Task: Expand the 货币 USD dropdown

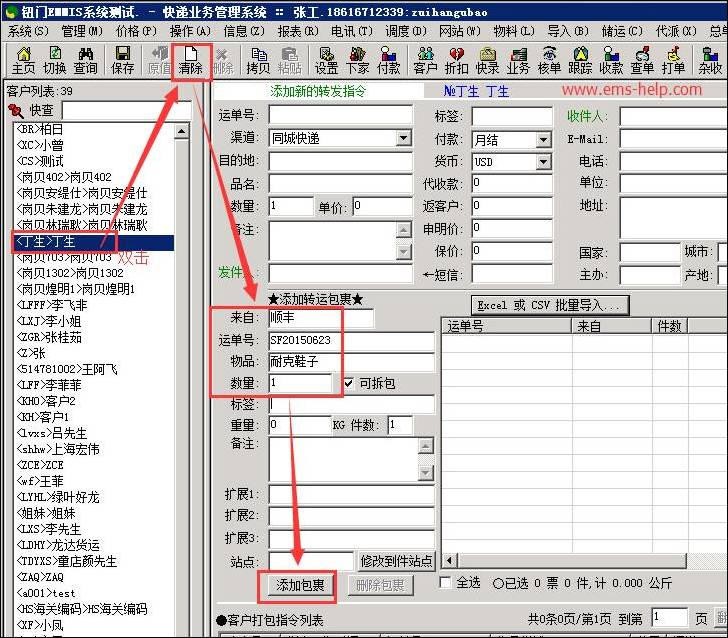Action: (543, 162)
